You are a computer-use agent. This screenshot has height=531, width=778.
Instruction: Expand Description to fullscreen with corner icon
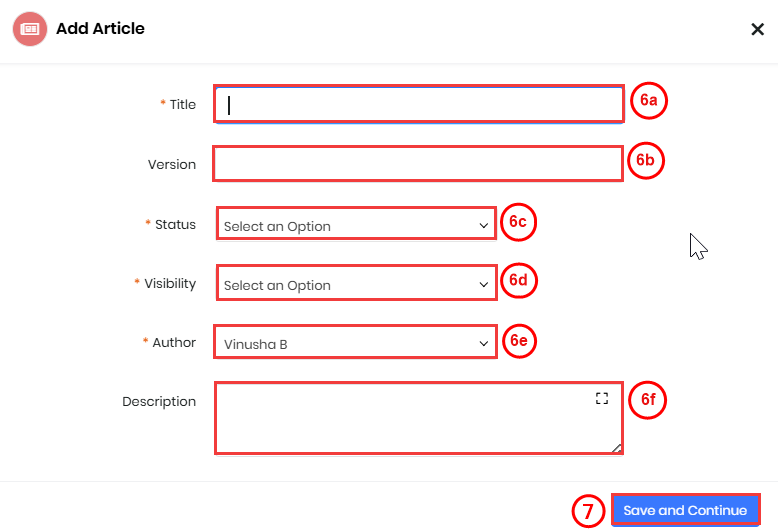point(602,398)
